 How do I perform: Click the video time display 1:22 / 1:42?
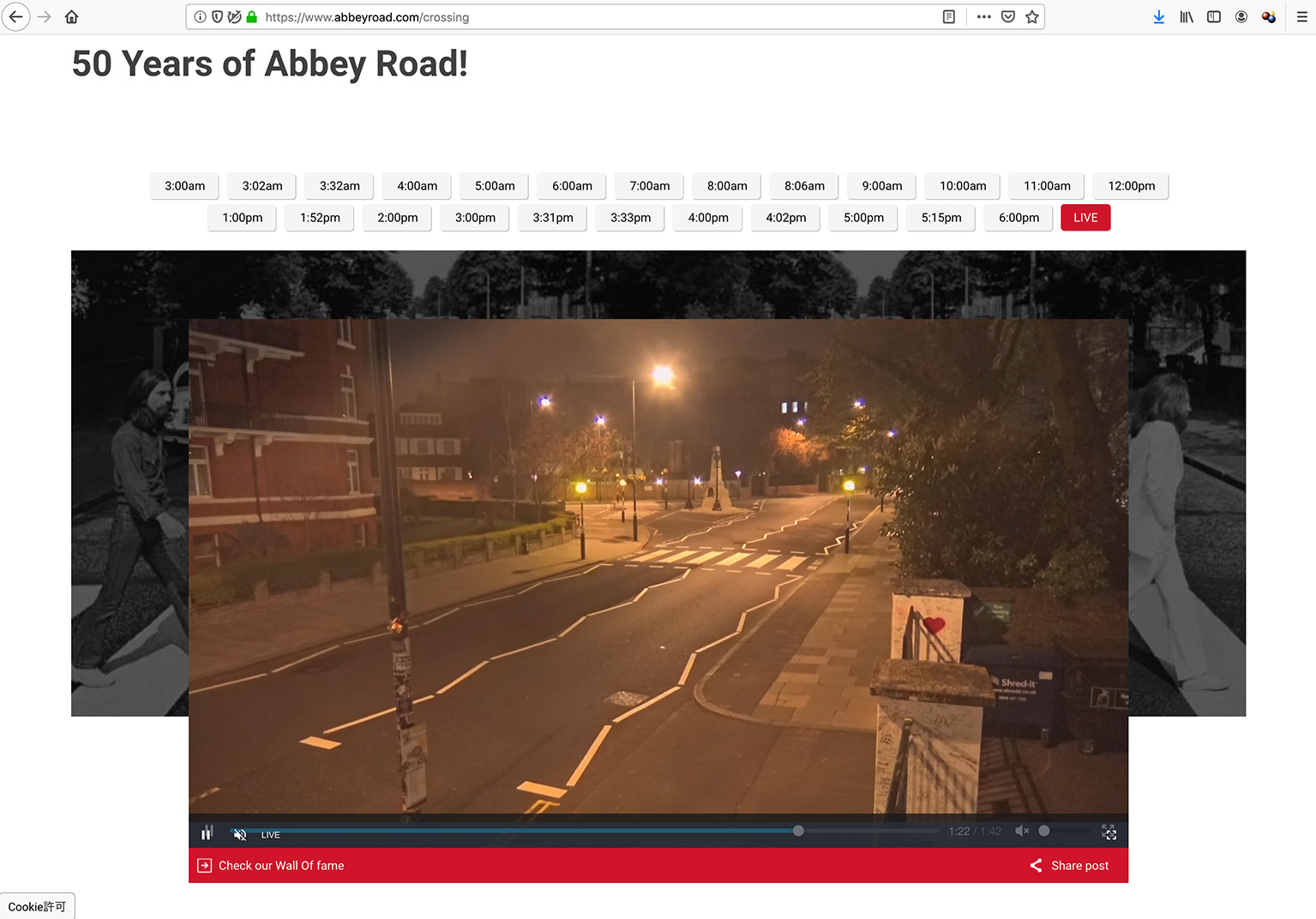(x=975, y=832)
